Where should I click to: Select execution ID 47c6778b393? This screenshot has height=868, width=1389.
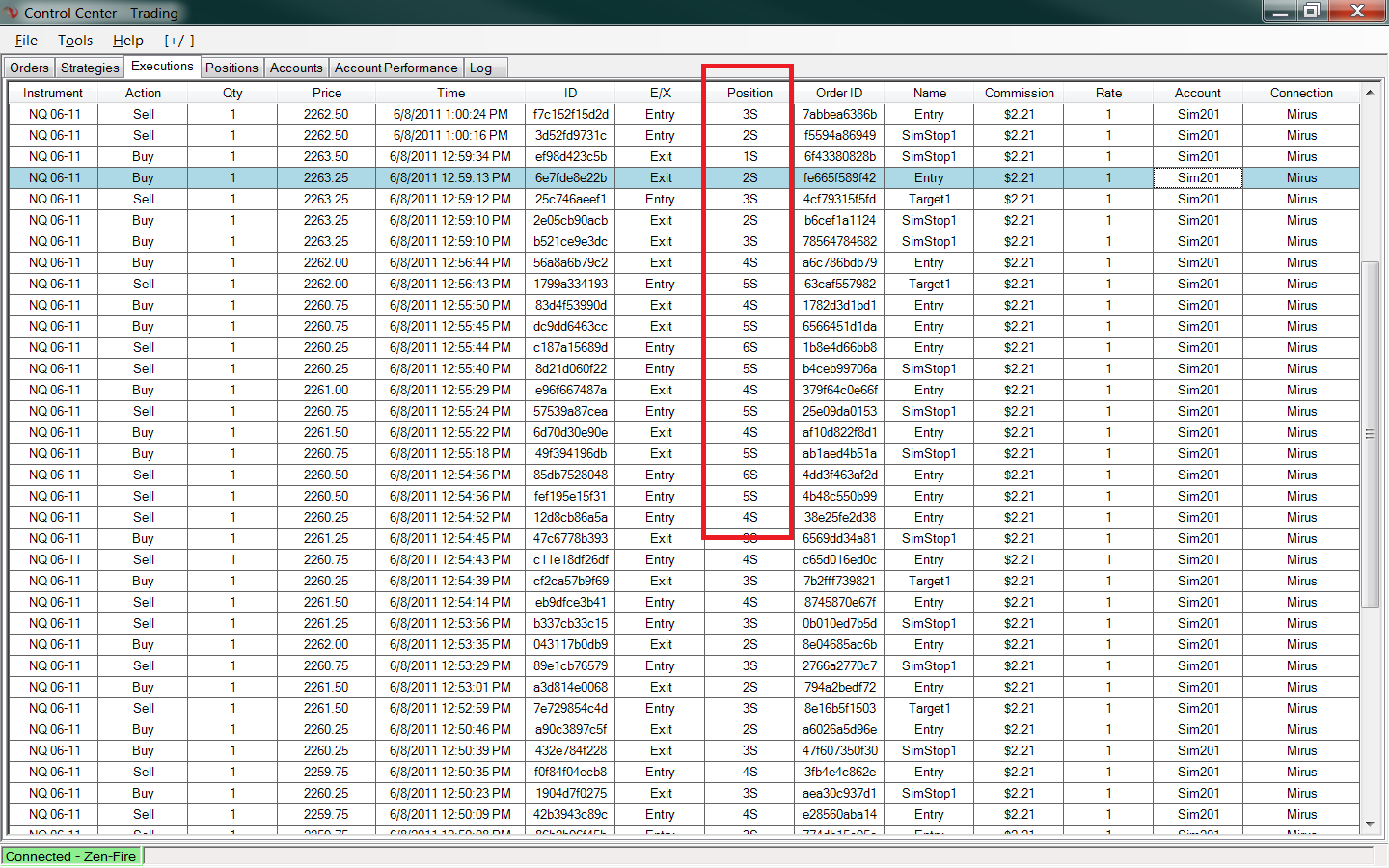tap(571, 538)
